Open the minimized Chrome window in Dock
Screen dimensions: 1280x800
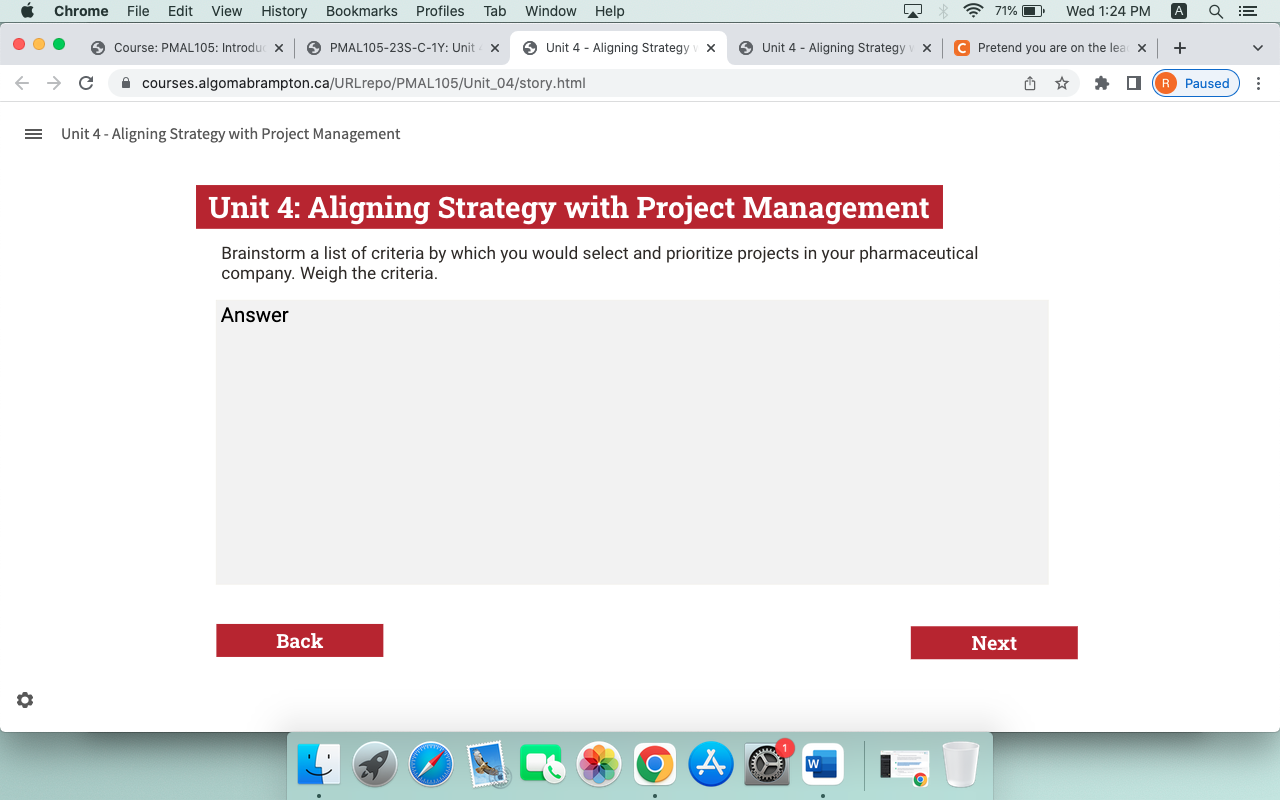(904, 766)
